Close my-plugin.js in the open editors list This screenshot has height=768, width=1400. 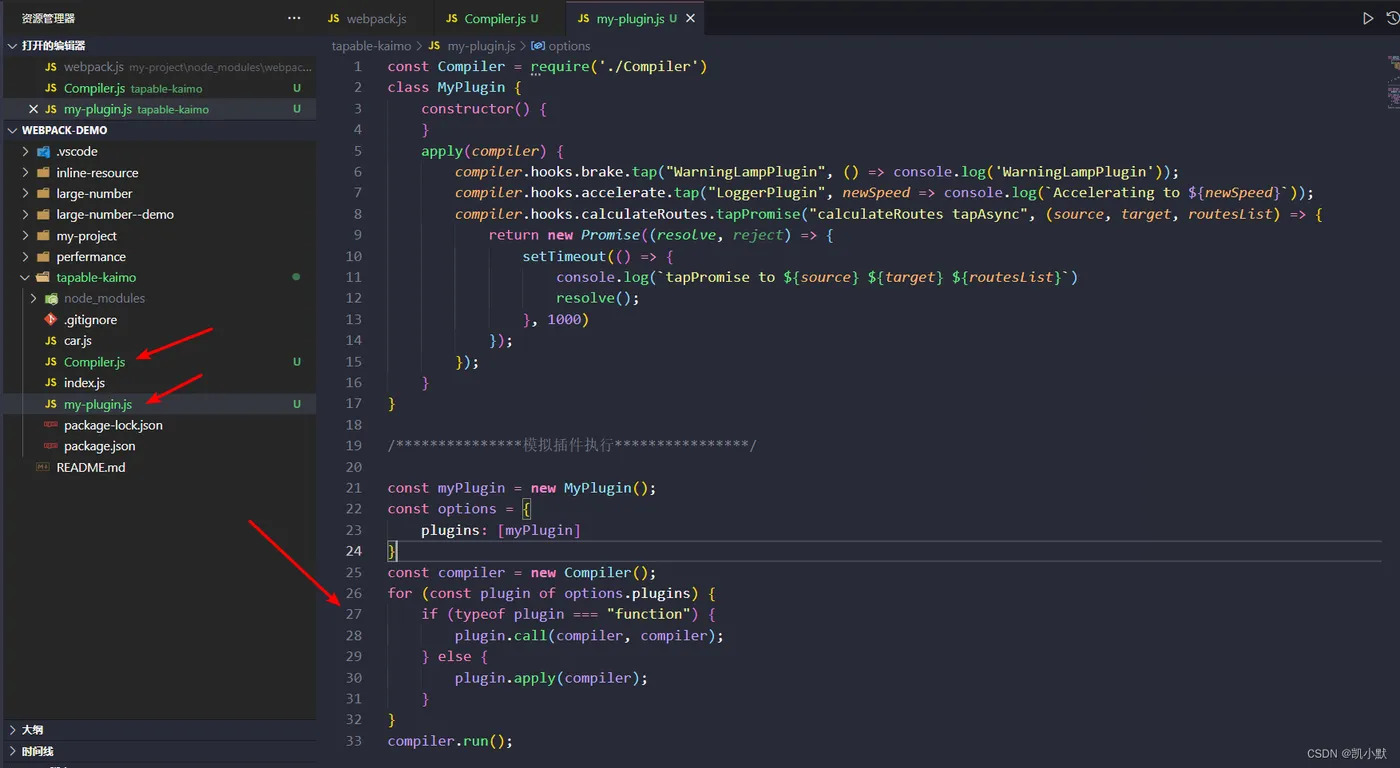click(x=33, y=109)
